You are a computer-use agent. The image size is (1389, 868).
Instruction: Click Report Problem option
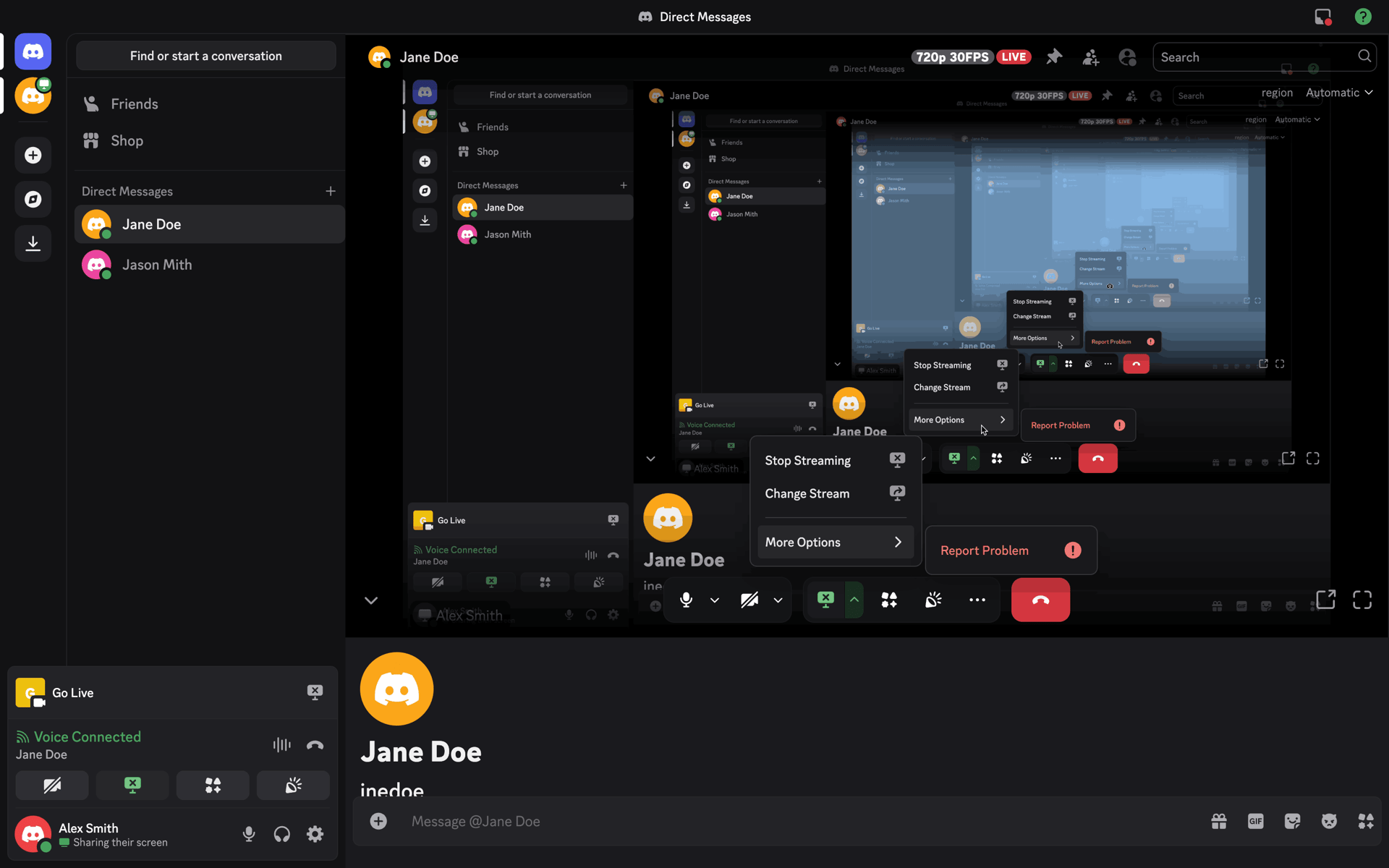pyautogui.click(x=1011, y=550)
